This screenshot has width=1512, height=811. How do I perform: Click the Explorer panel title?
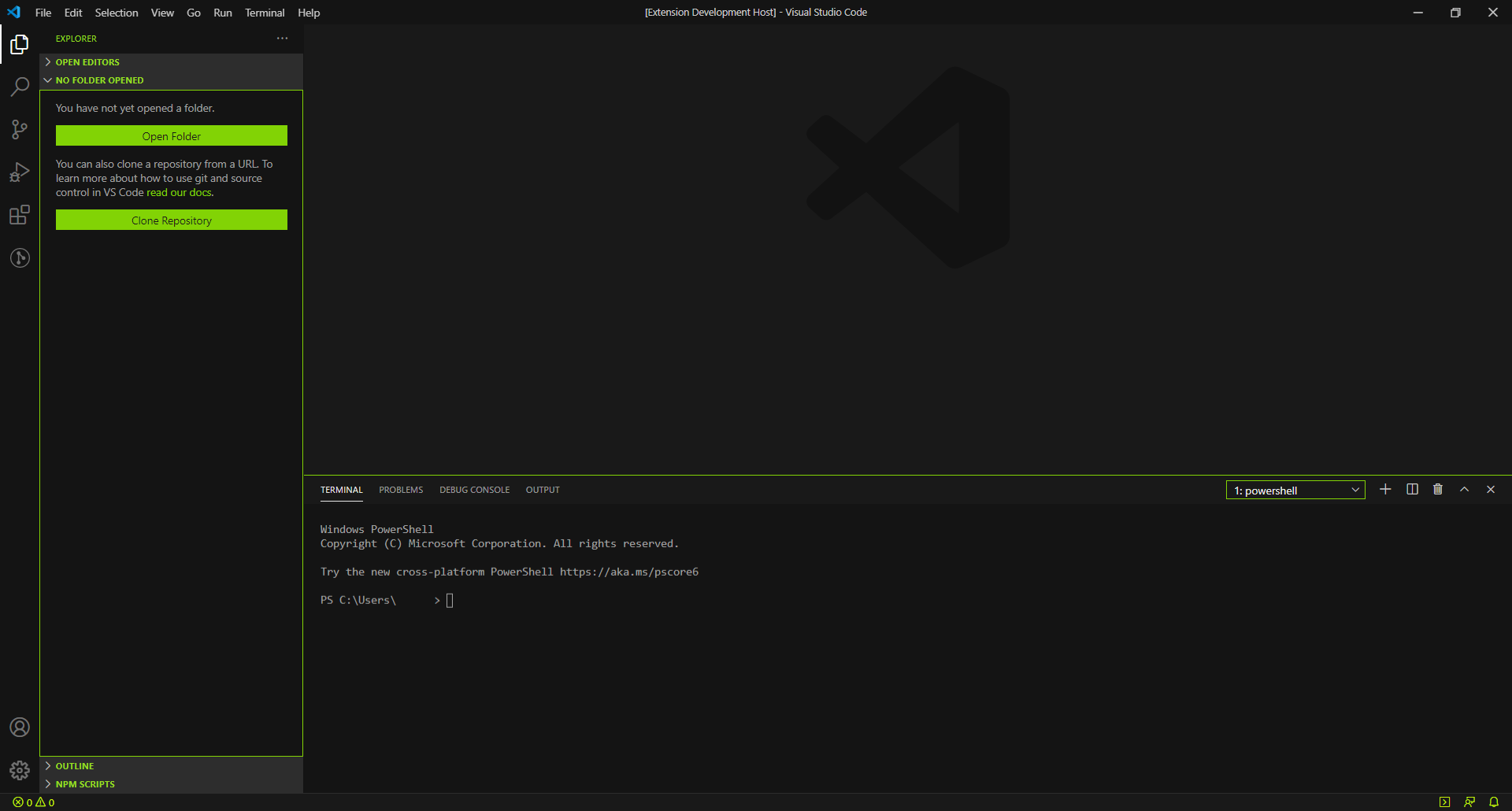76,39
